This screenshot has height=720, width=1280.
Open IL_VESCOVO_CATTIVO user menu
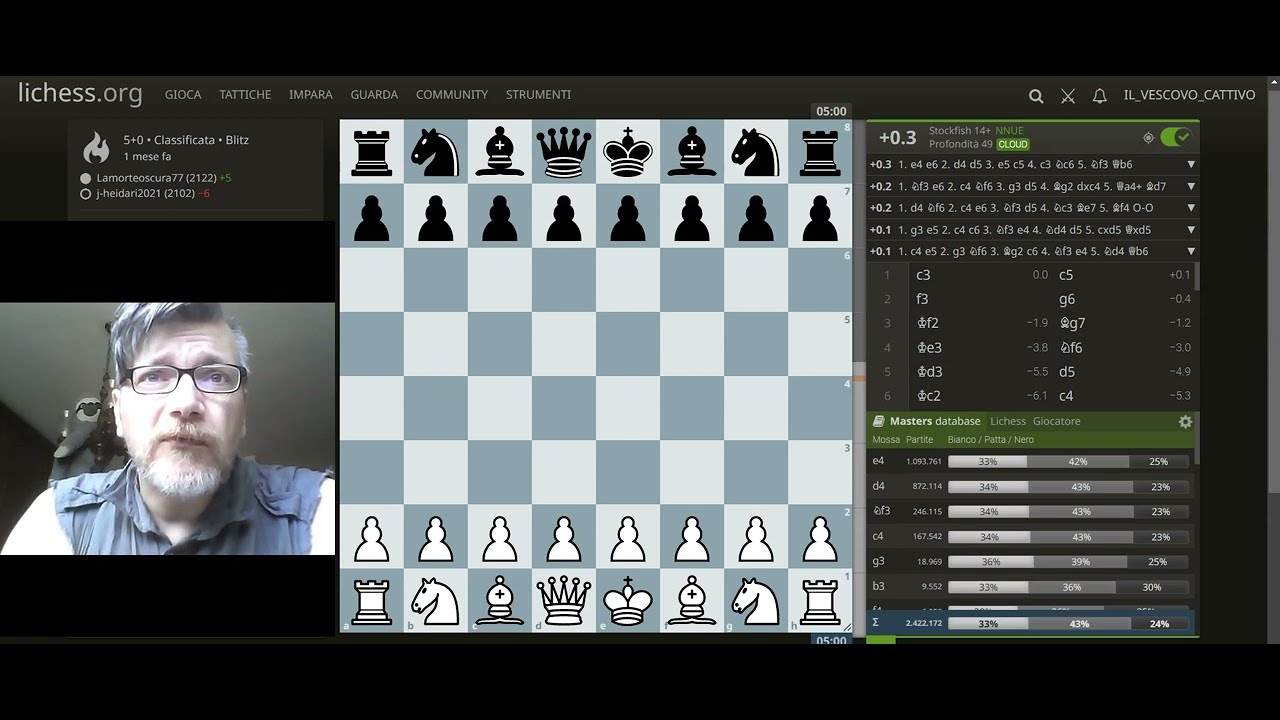click(x=1189, y=95)
